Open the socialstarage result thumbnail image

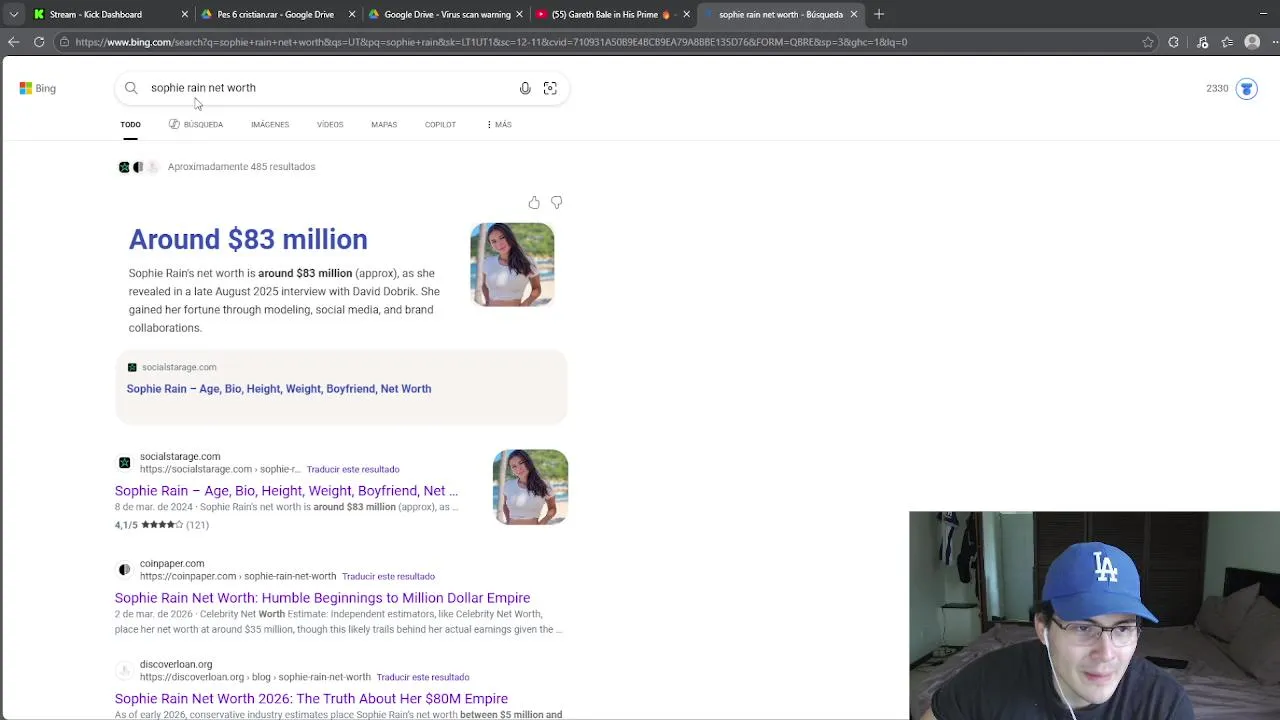[530, 487]
